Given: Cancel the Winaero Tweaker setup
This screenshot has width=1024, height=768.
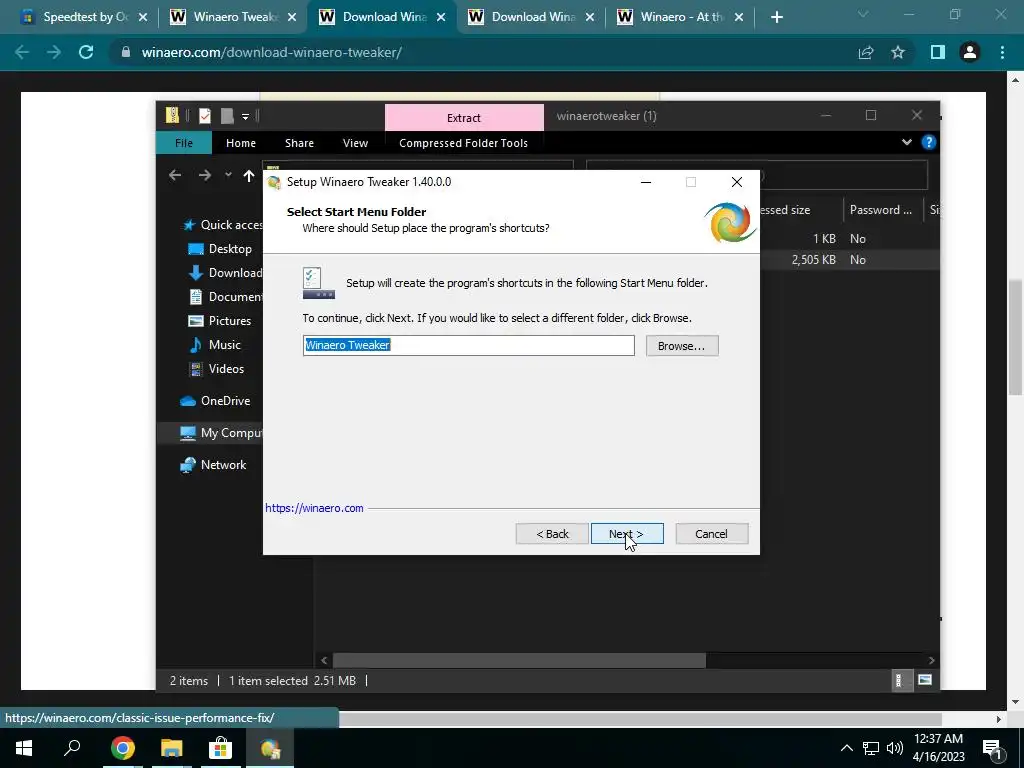Looking at the screenshot, I should (x=711, y=534).
